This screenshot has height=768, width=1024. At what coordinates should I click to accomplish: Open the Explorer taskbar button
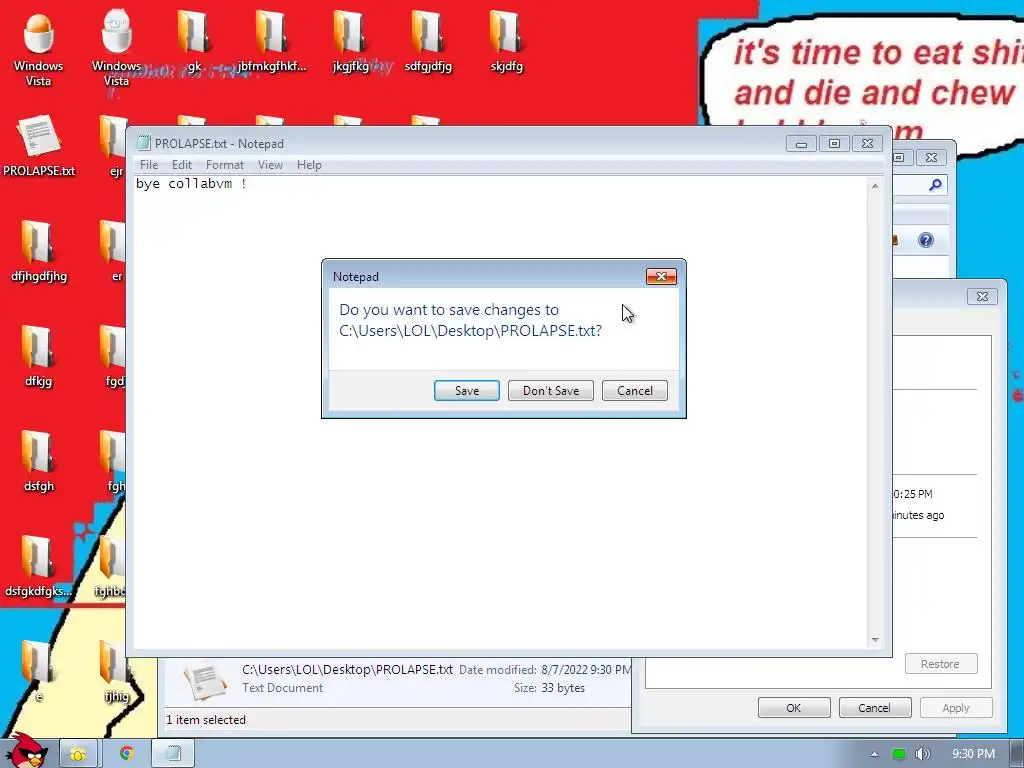pos(78,753)
